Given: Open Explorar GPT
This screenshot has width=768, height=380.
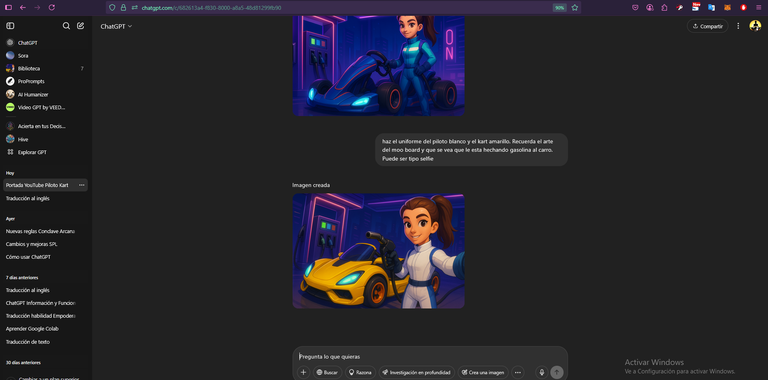Looking at the screenshot, I should [x=45, y=152].
